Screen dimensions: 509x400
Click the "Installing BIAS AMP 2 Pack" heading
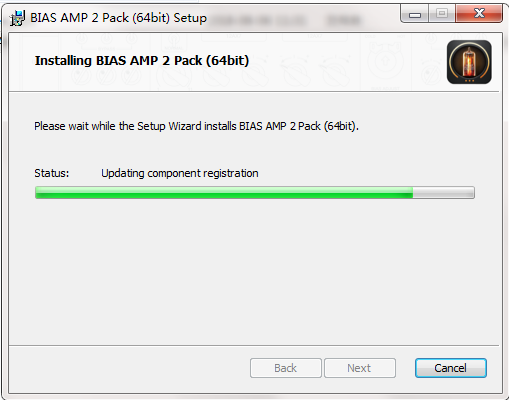click(119, 61)
